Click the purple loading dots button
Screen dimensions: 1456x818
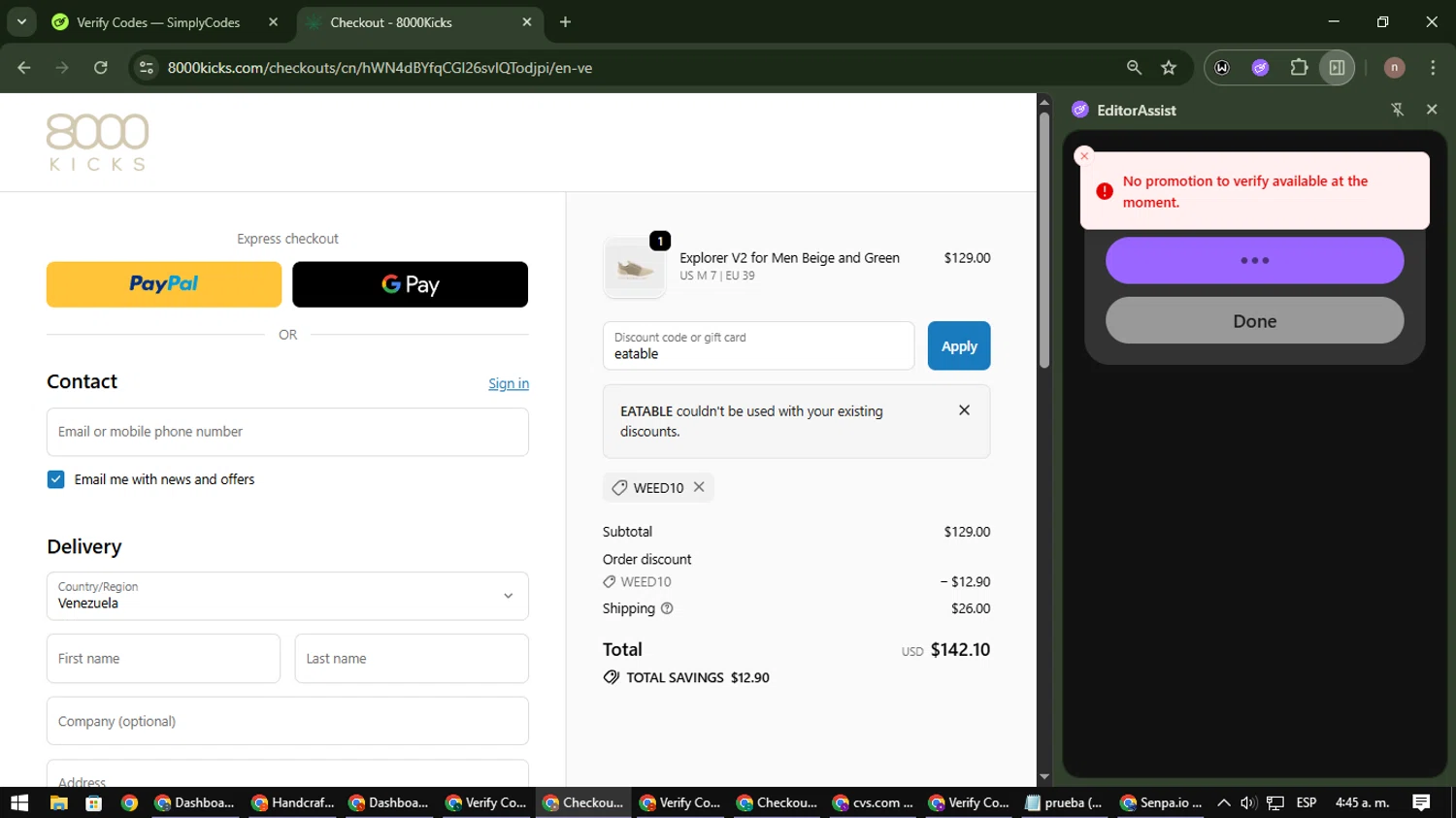tap(1254, 261)
